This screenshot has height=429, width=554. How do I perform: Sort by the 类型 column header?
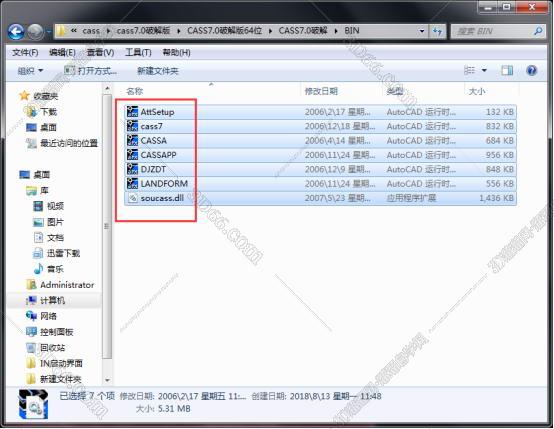[395, 92]
